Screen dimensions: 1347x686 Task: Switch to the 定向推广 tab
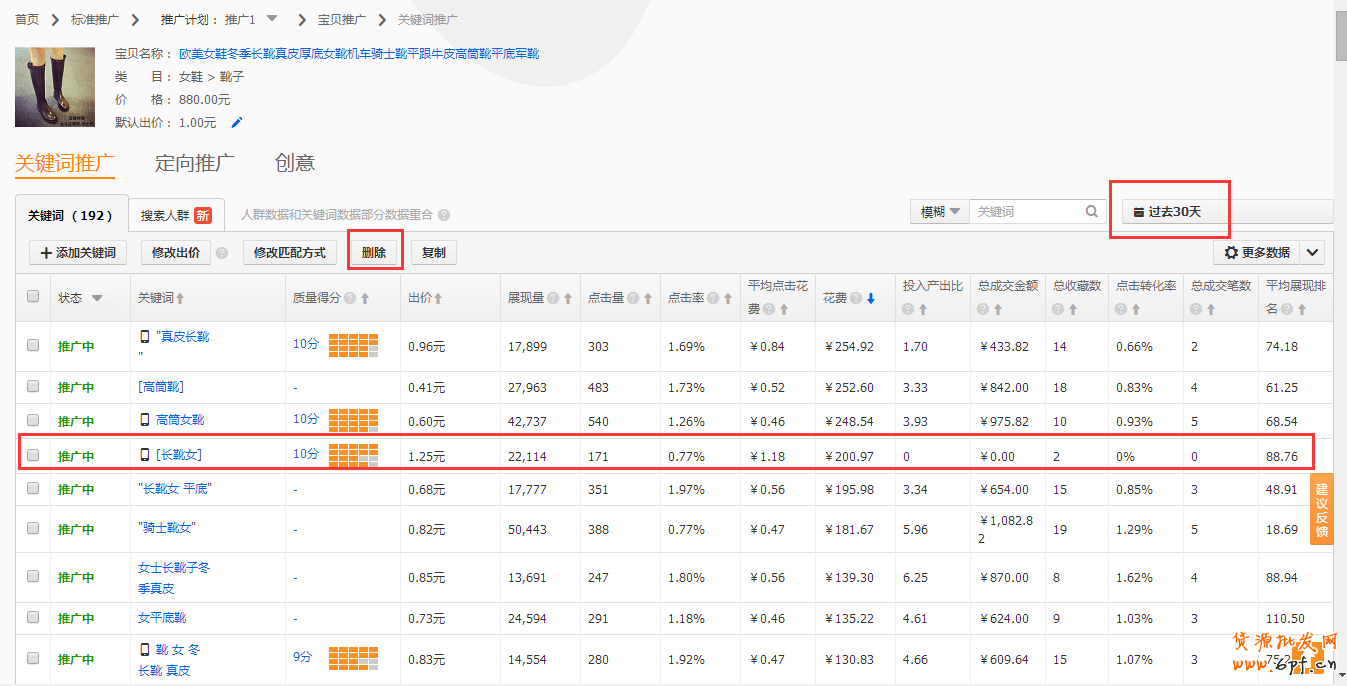click(195, 163)
